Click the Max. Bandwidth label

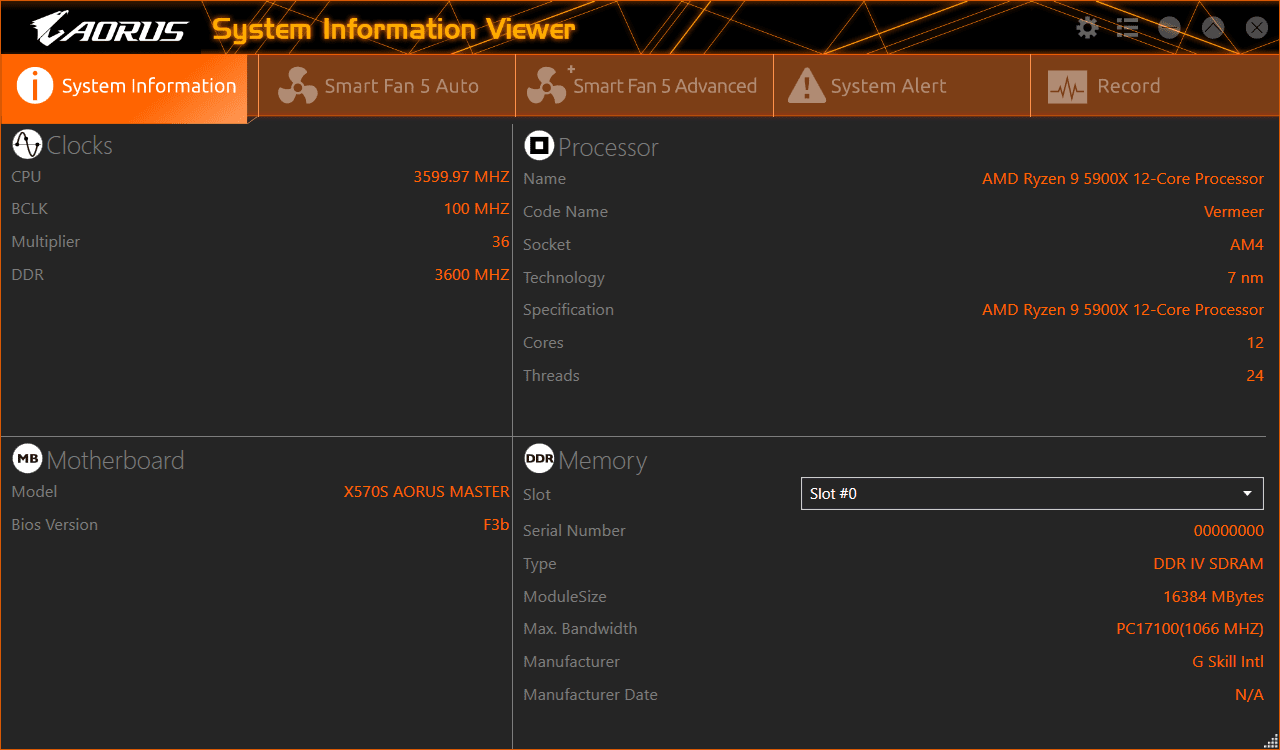pos(580,628)
